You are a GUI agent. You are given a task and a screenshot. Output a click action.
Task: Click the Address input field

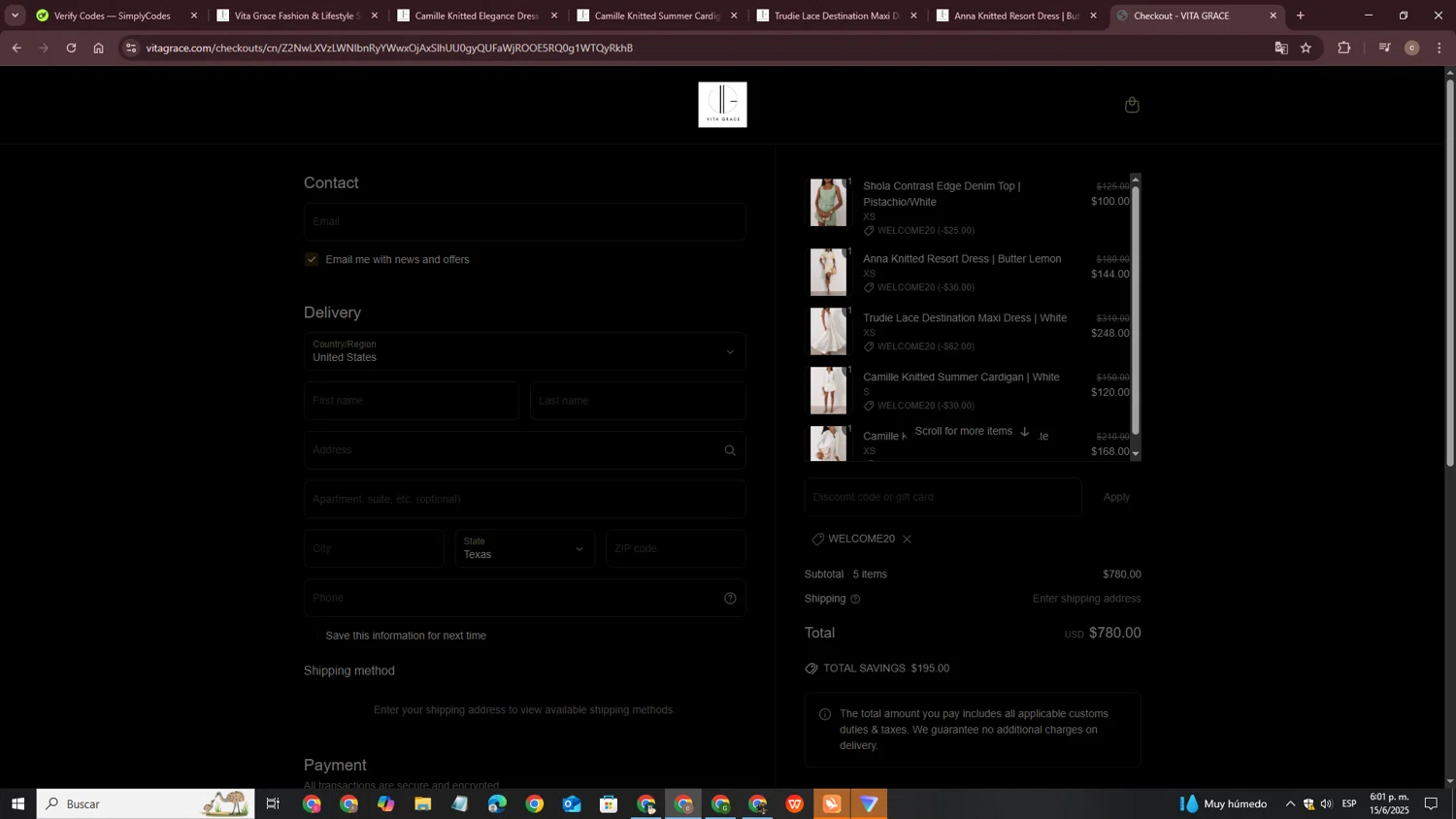pos(525,450)
